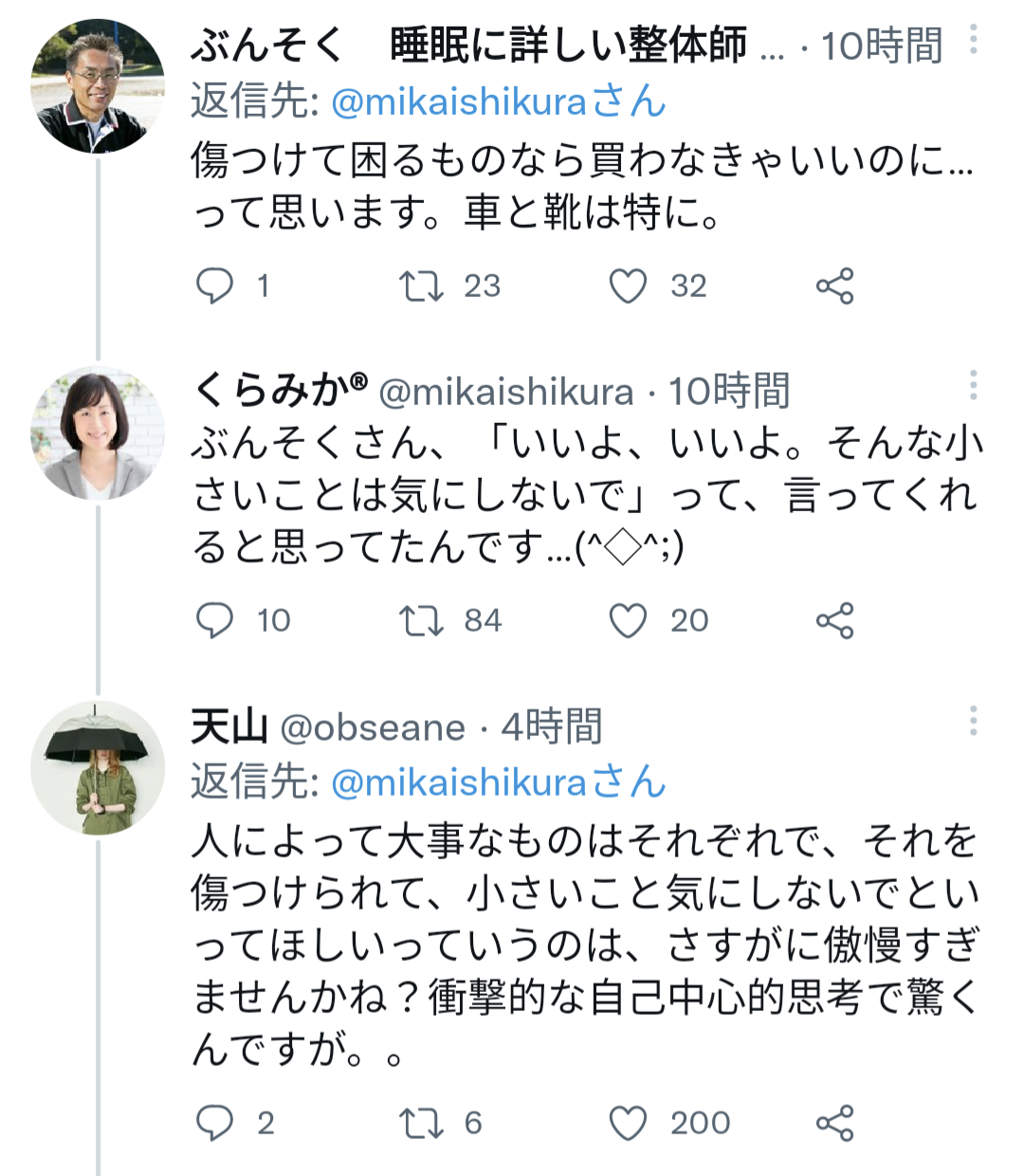
Task: Like ぶんそく's tweet with 32 likes
Action: coord(628,285)
